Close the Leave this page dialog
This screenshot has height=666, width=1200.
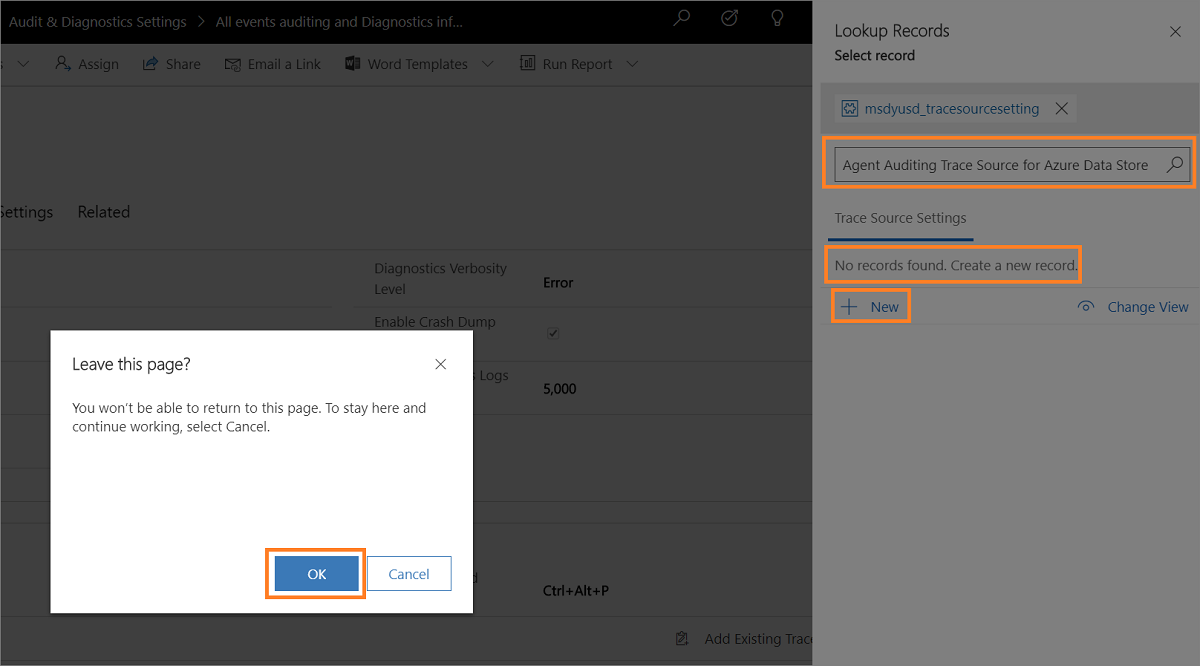tap(440, 365)
